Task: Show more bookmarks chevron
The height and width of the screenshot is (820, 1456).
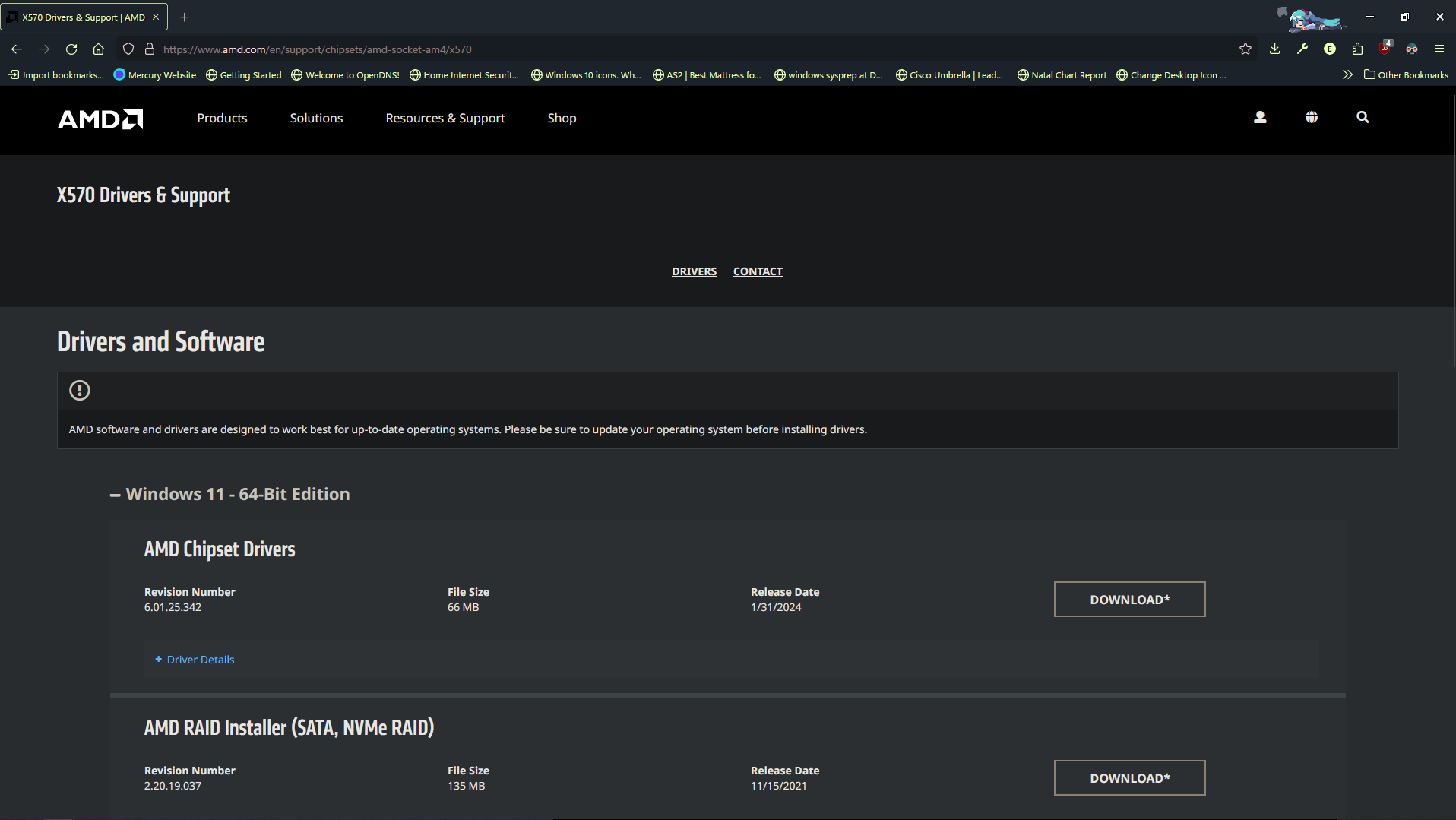Action: (1347, 74)
